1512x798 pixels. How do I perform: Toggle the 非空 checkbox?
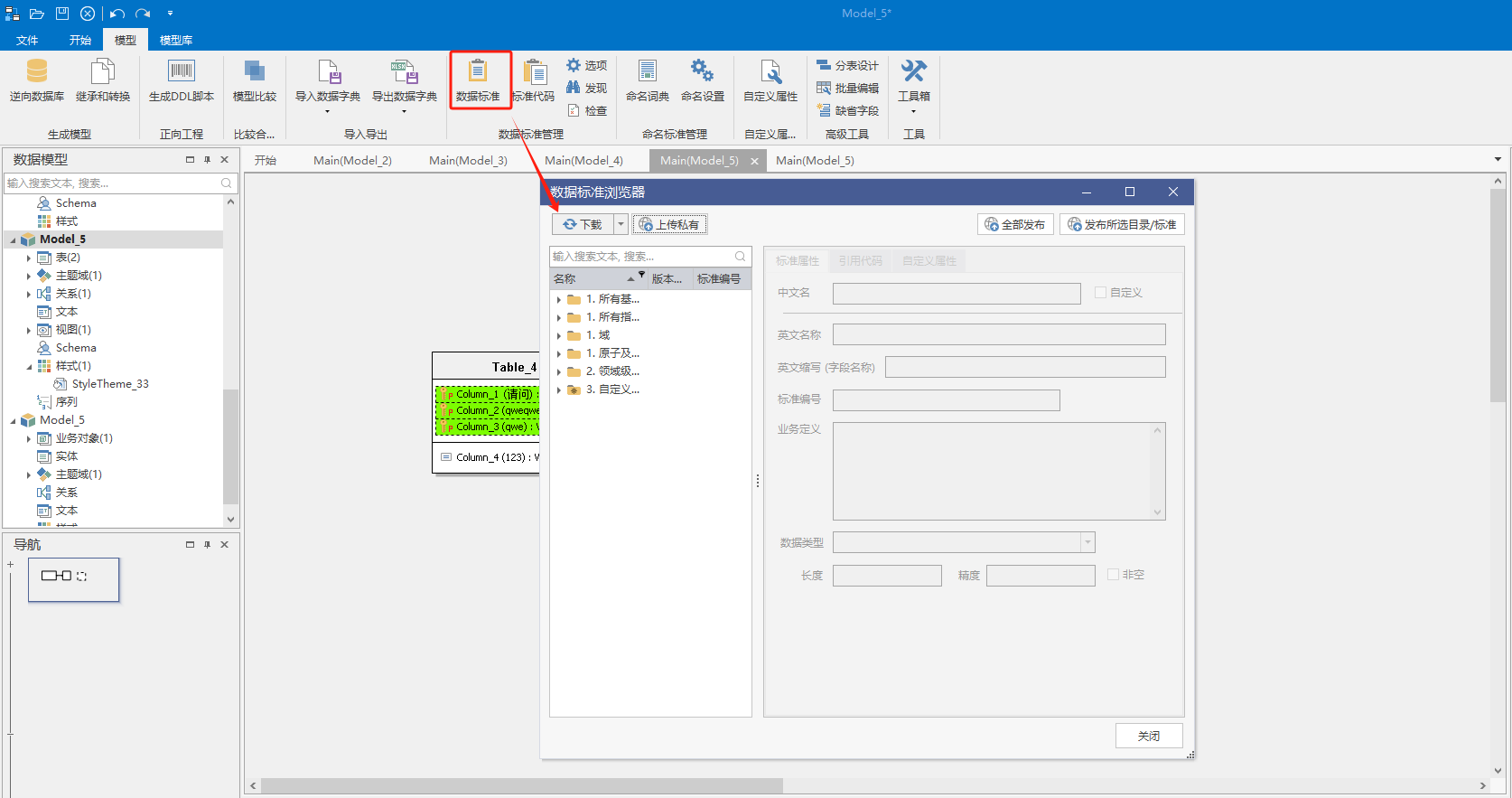(1113, 574)
